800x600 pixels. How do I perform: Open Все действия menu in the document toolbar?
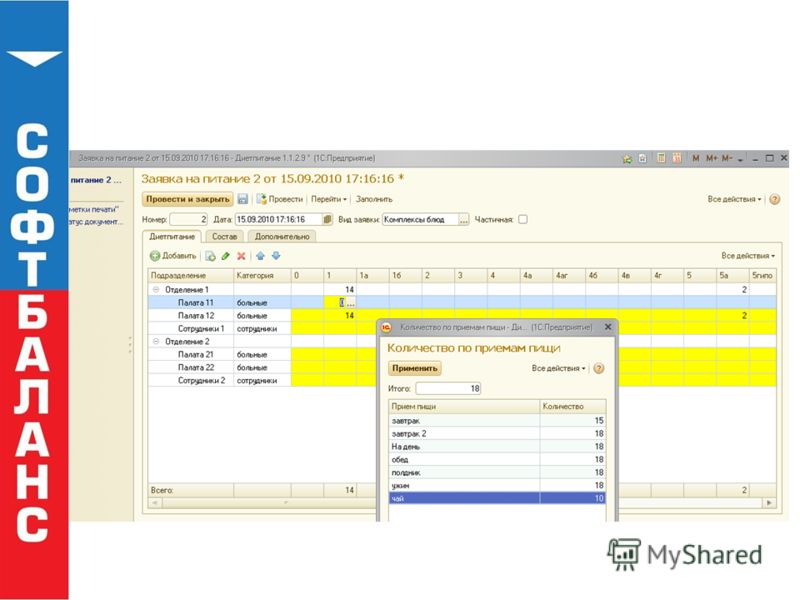click(x=734, y=199)
